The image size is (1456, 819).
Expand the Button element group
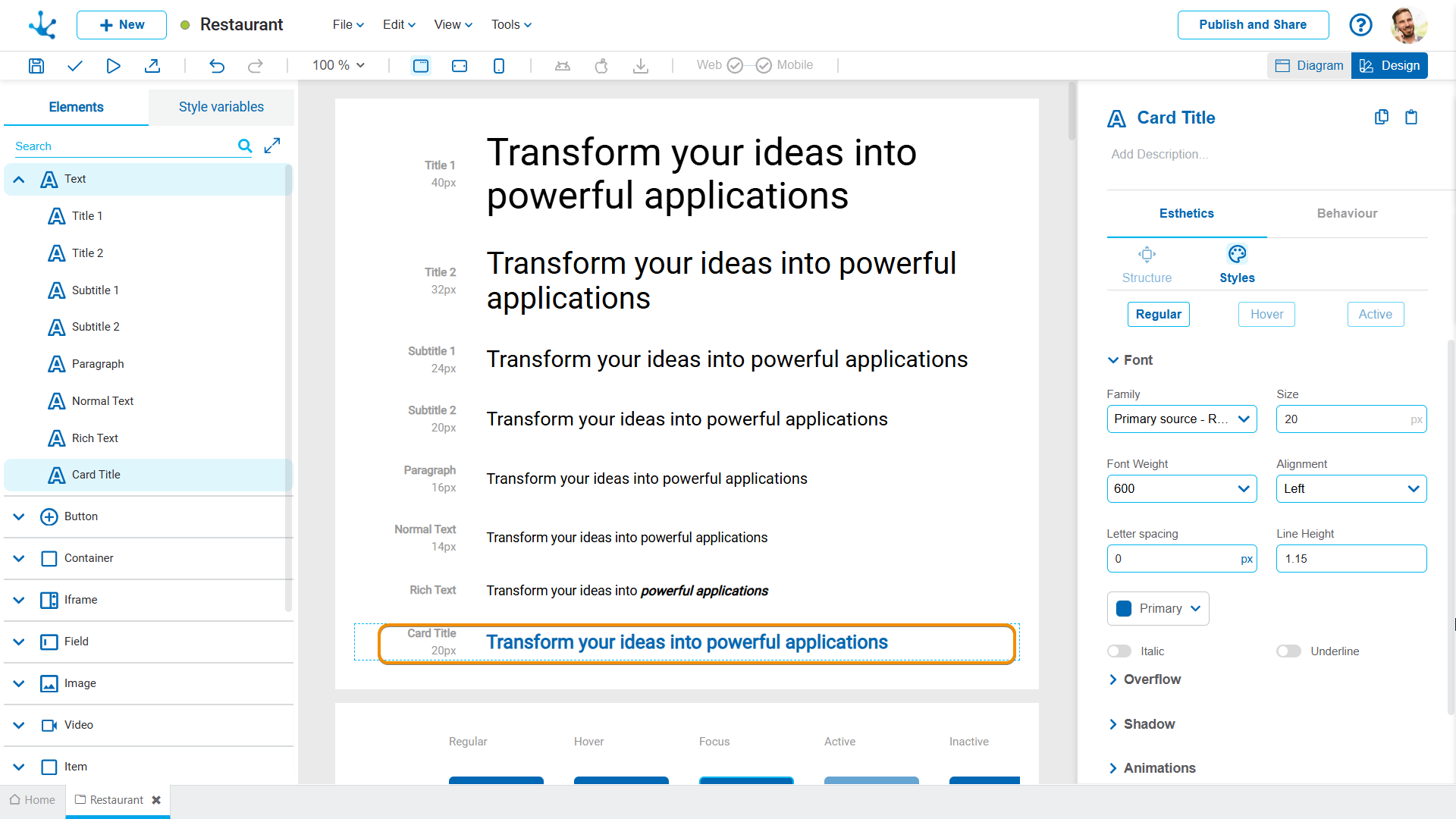[x=19, y=517]
